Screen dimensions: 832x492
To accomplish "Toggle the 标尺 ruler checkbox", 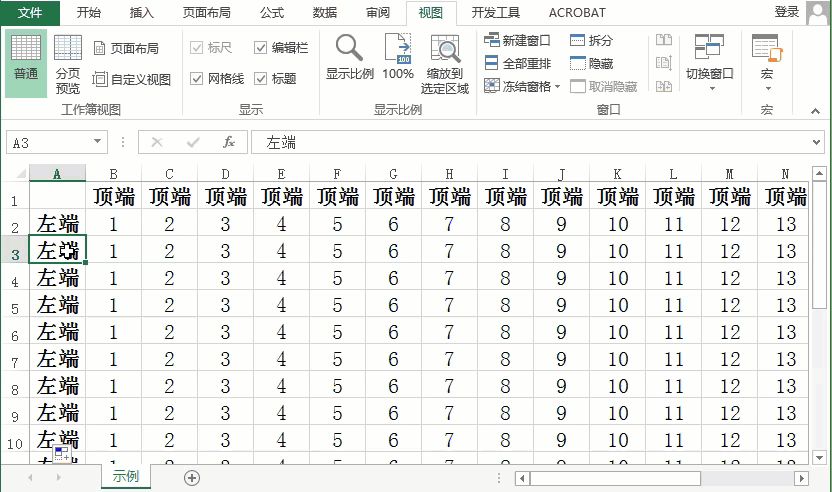I will click(196, 48).
